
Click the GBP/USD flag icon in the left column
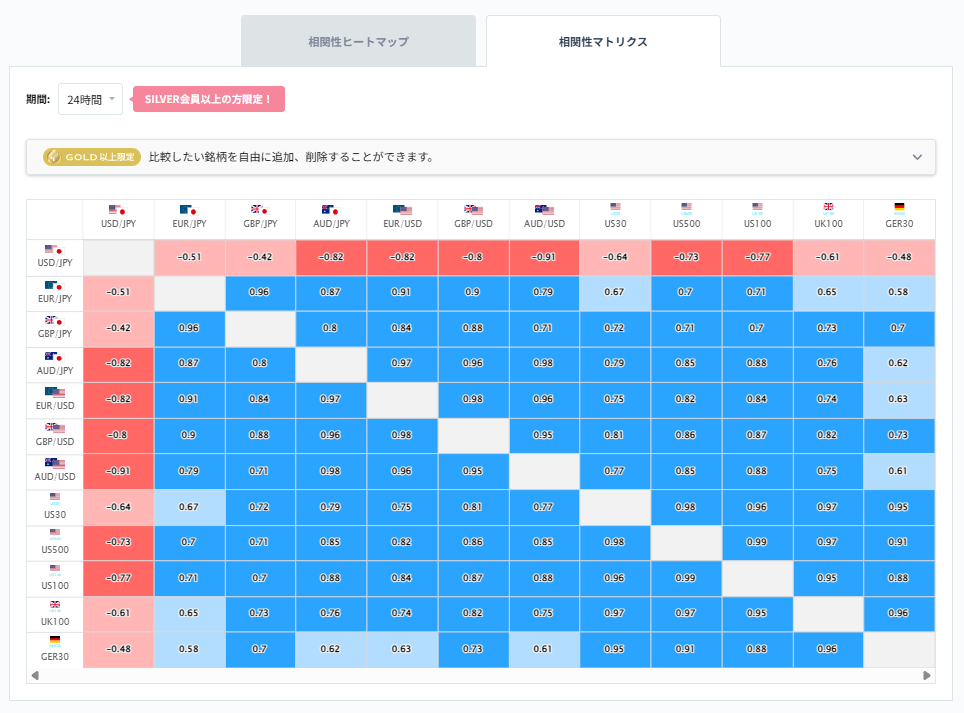pos(54,428)
